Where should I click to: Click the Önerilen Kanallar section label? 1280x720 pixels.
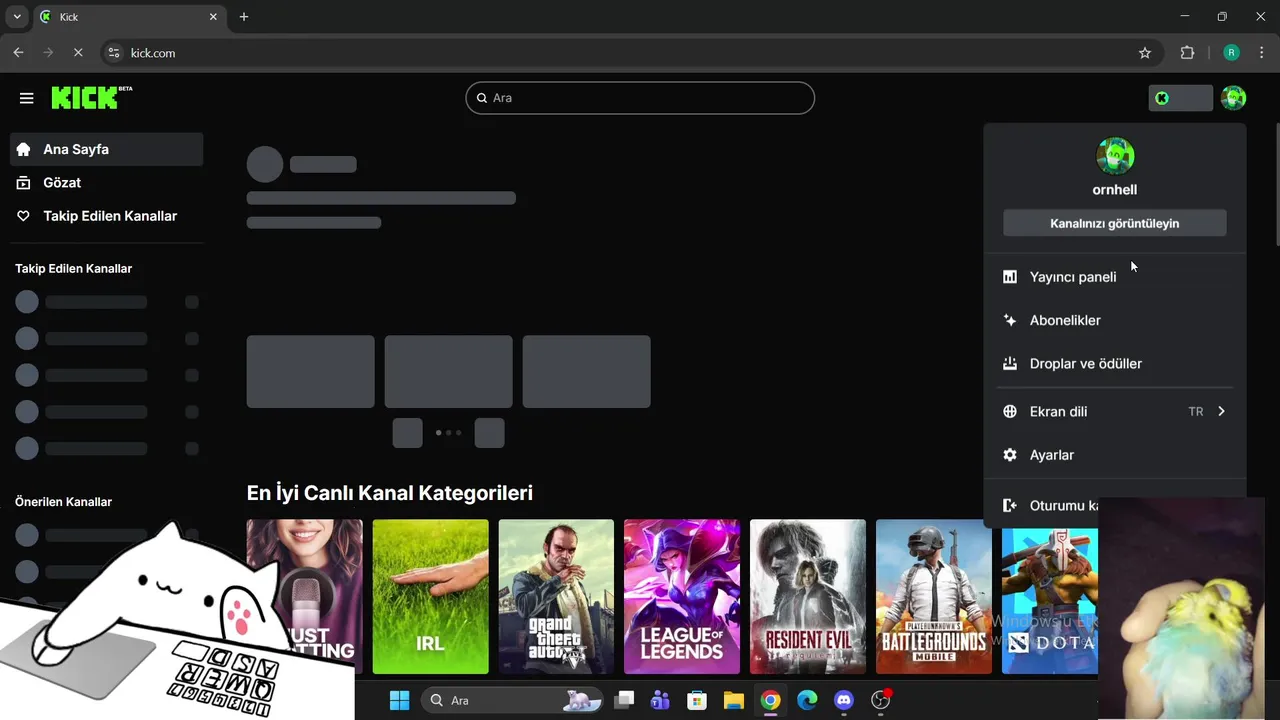pos(63,502)
